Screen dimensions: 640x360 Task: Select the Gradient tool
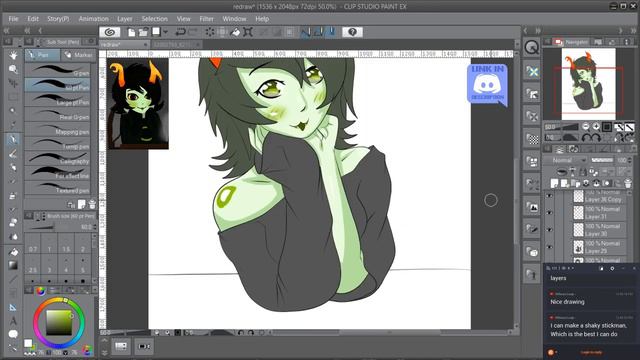click(13, 265)
